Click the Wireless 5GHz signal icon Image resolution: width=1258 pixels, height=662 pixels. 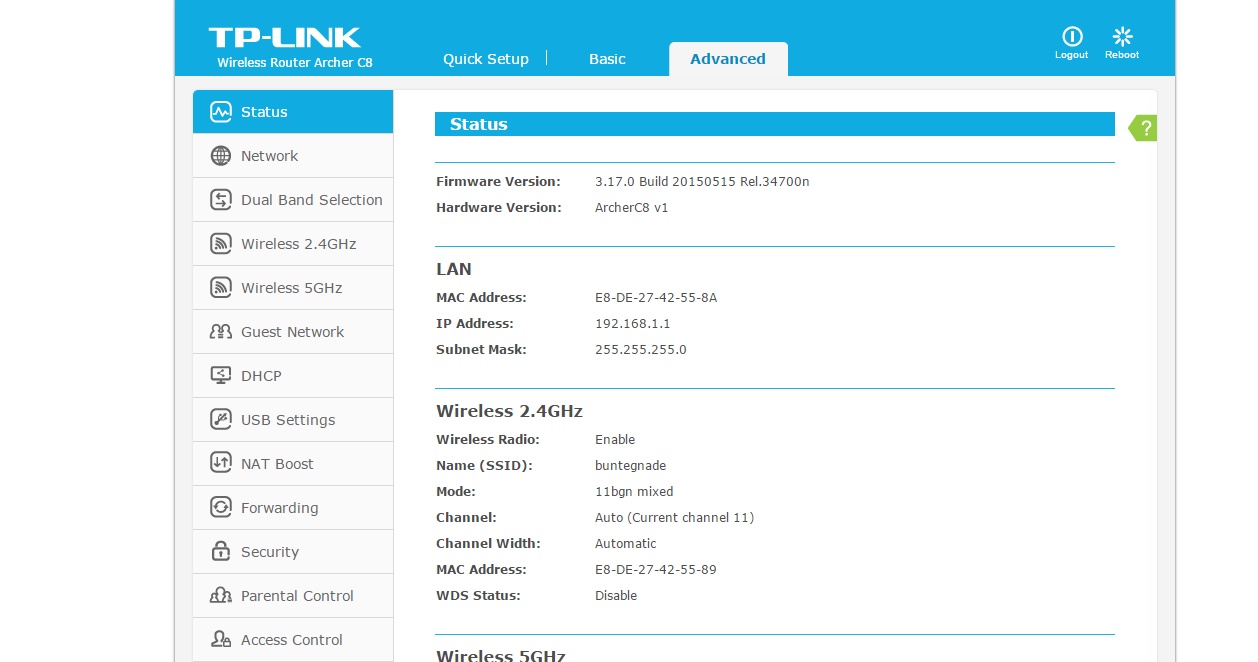tap(221, 288)
